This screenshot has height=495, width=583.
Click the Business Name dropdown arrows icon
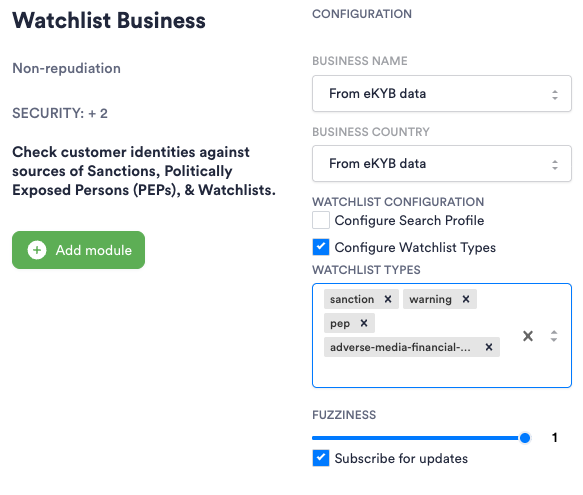pyautogui.click(x=555, y=94)
